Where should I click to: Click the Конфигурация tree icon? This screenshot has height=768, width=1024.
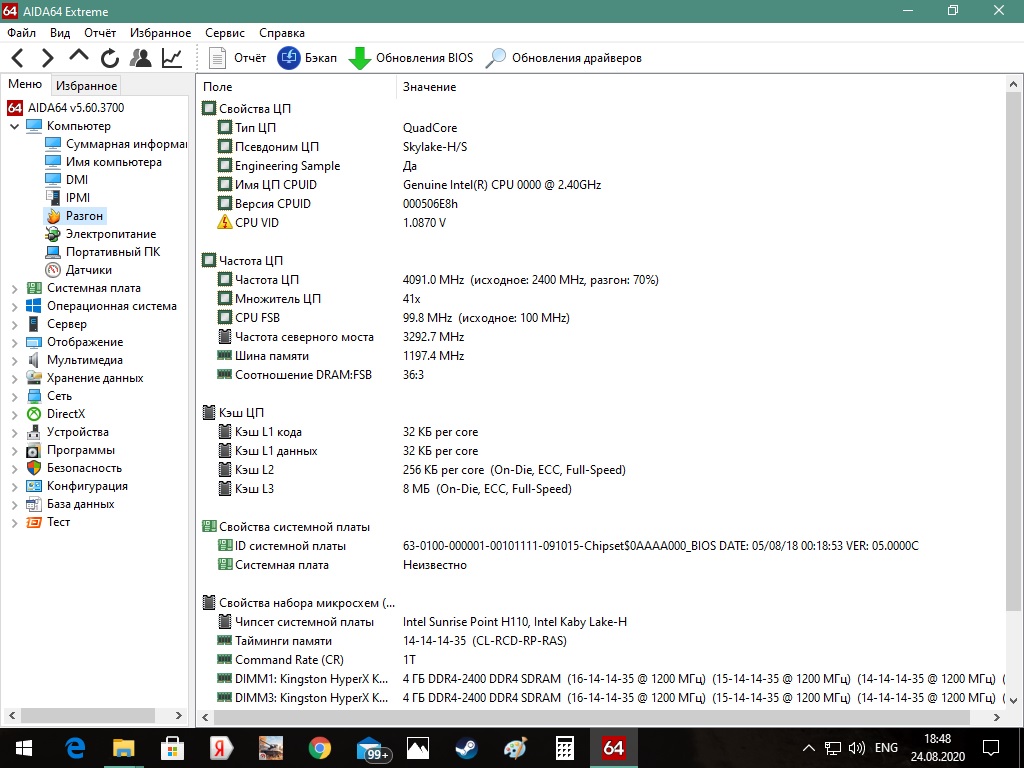coord(34,487)
